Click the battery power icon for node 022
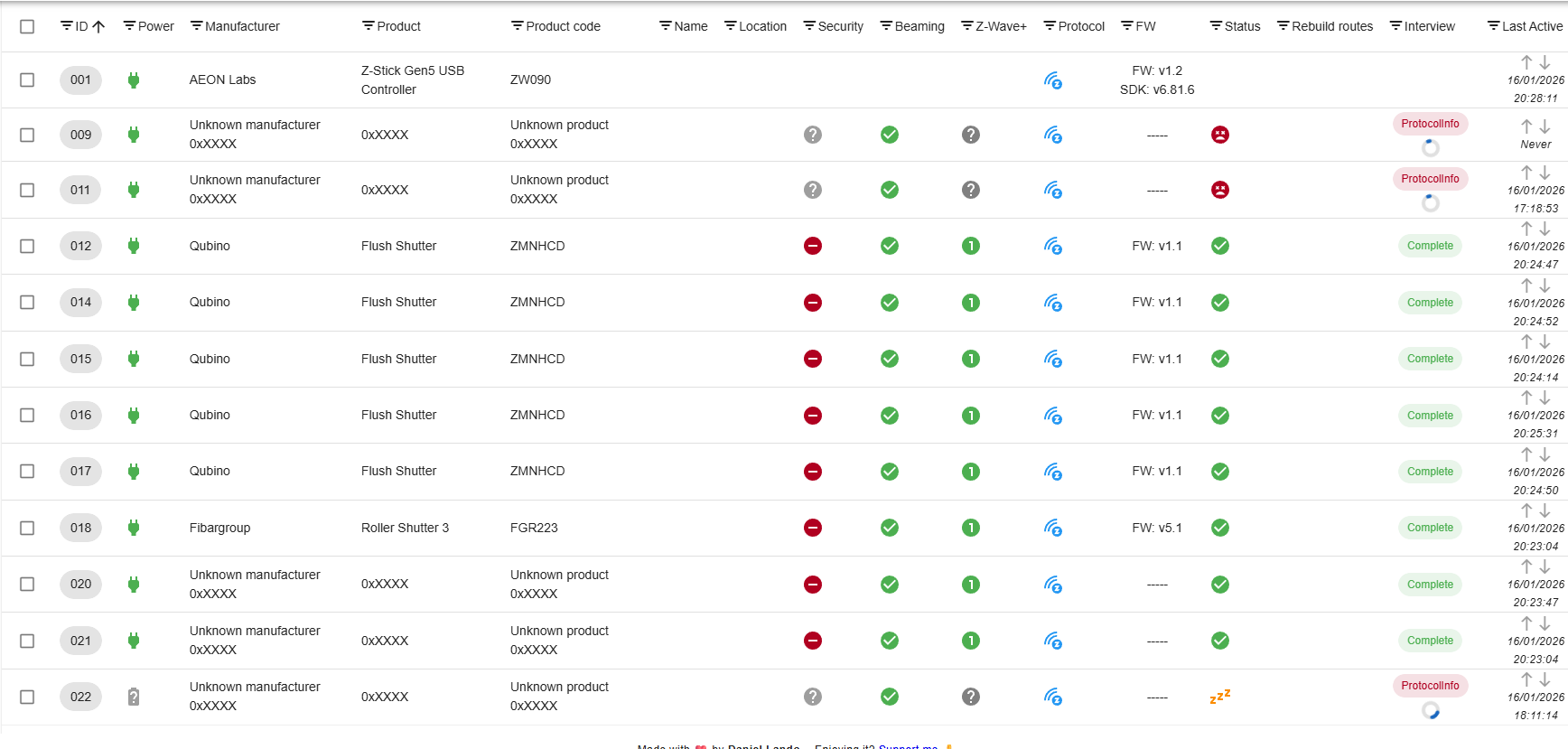 [x=134, y=697]
